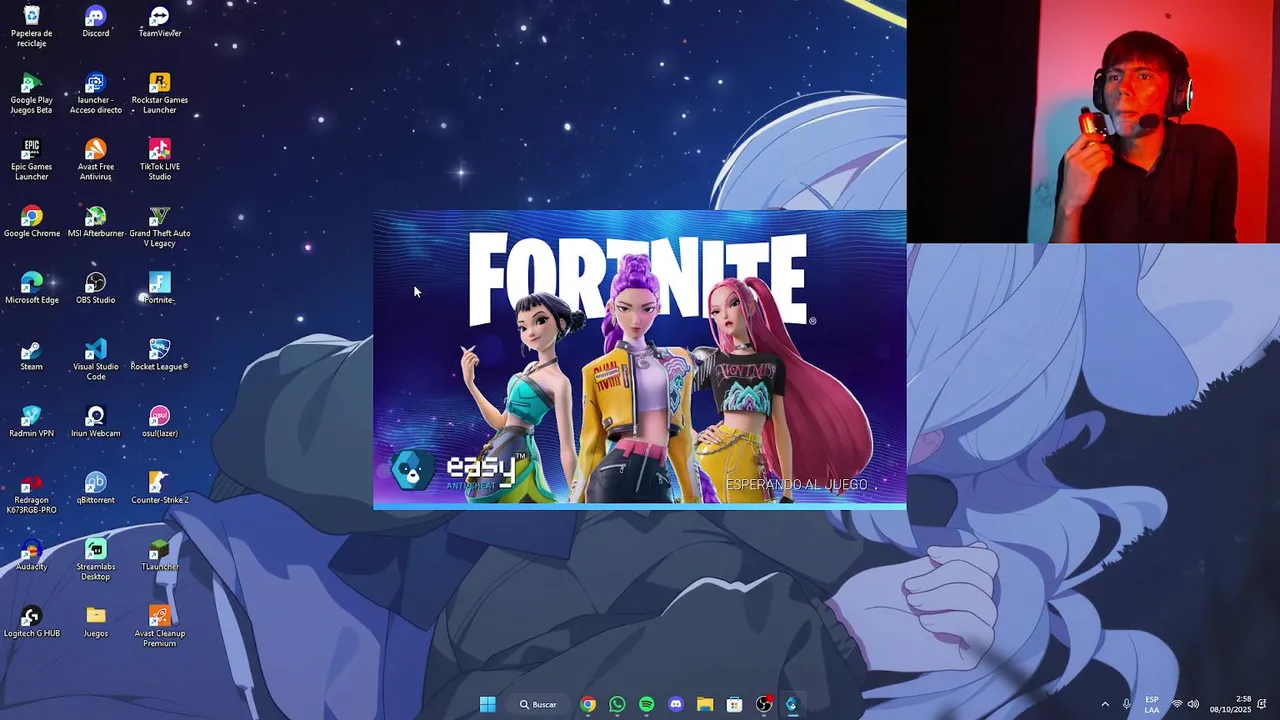Select the Redragon K673RGB-PRO icon
This screenshot has height=720, width=1280.
(x=31, y=494)
